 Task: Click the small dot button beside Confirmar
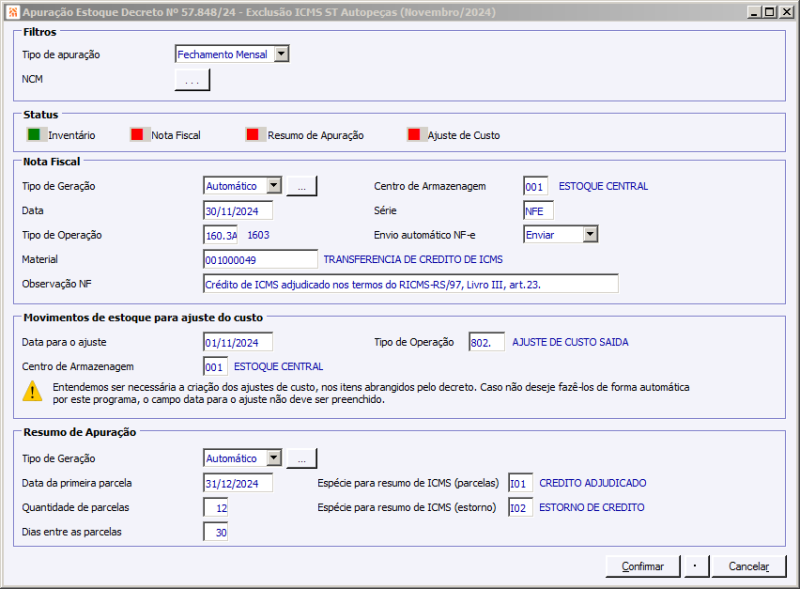[x=696, y=567]
